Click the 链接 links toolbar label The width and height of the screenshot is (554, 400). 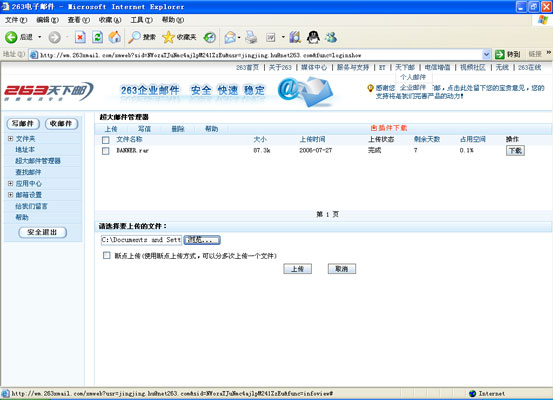tap(535, 54)
